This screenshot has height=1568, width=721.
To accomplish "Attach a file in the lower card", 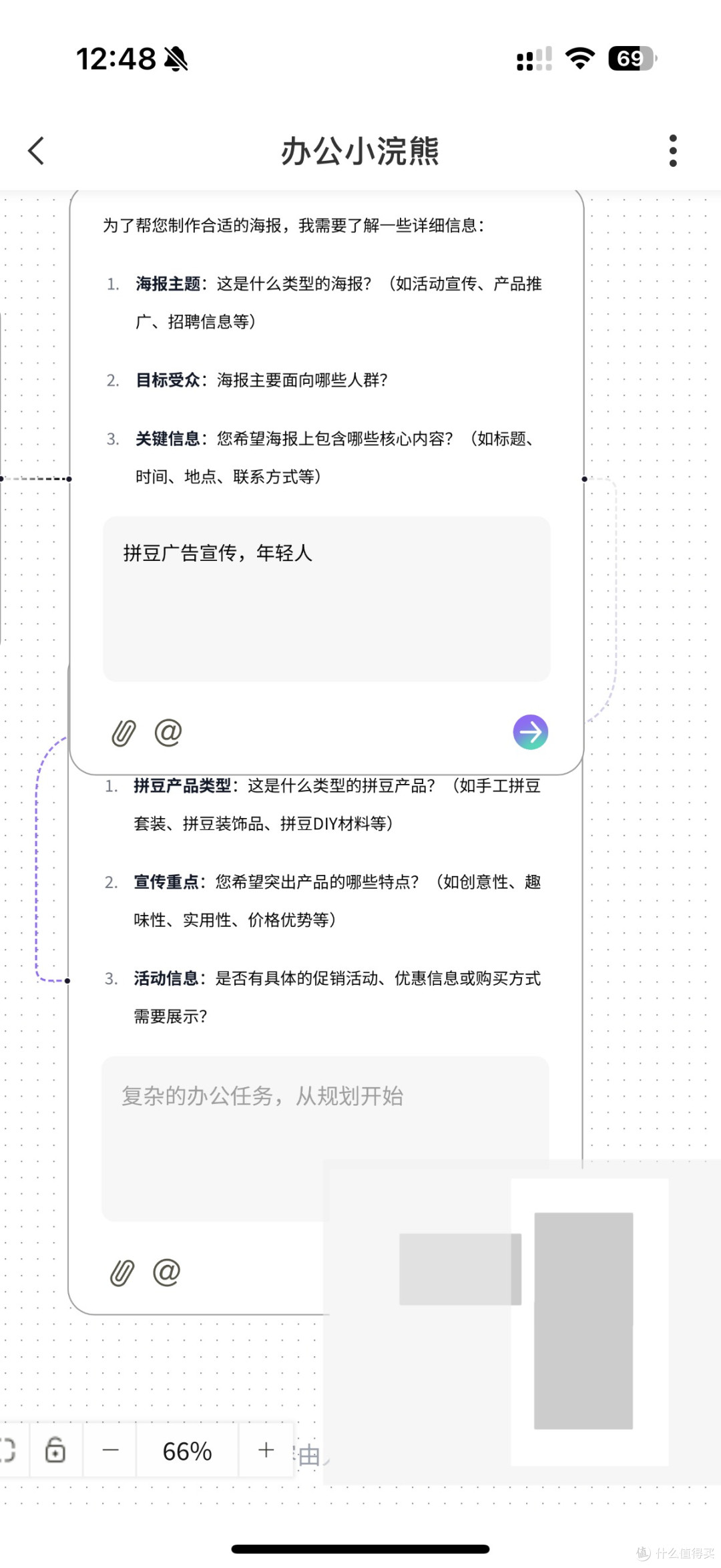I will [122, 1273].
